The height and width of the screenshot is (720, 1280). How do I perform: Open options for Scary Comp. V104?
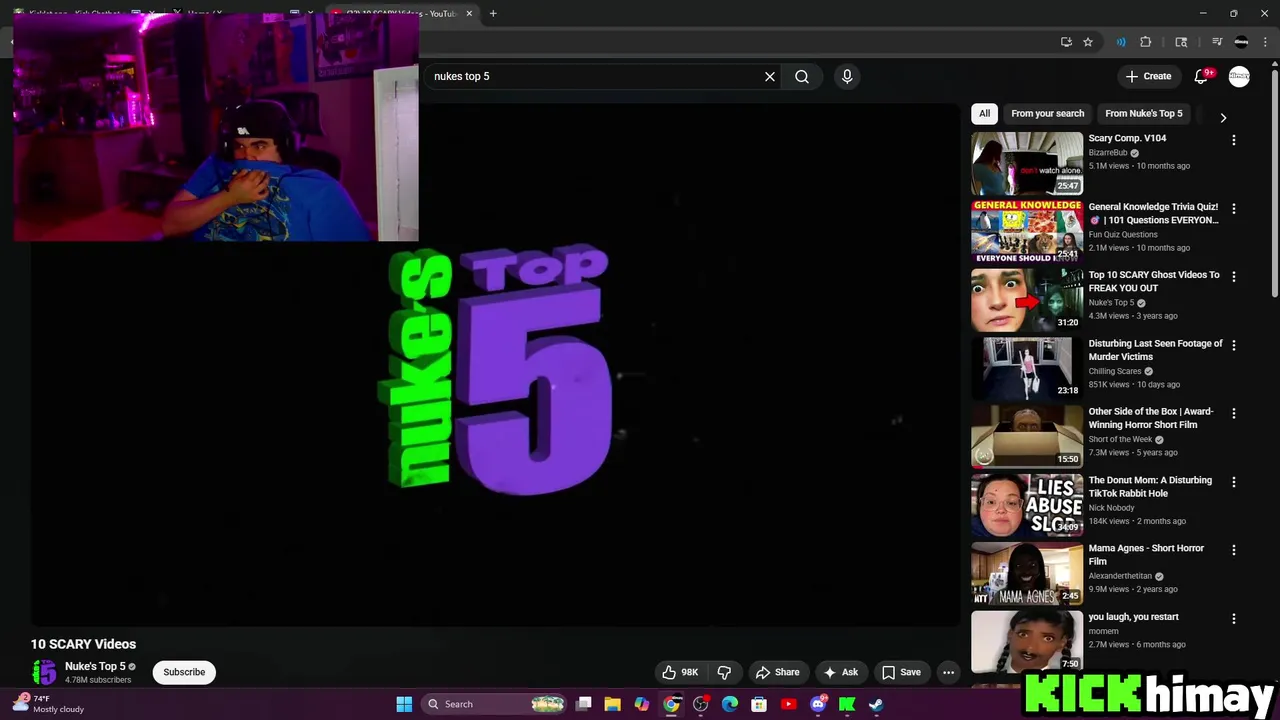click(1233, 140)
